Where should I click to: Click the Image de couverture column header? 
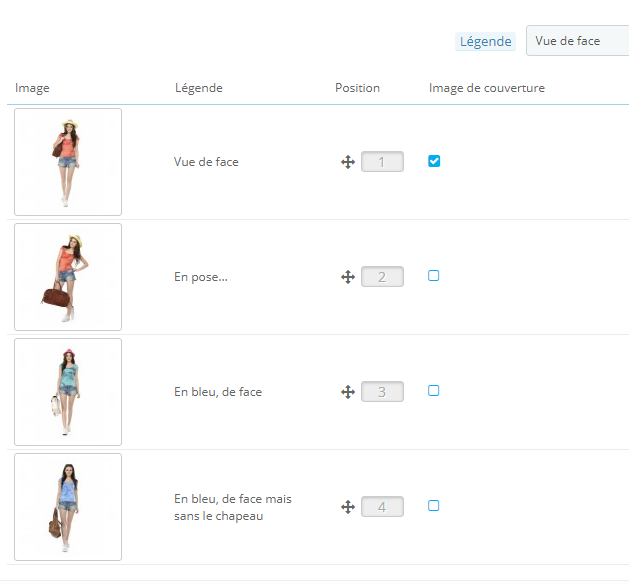(x=487, y=88)
